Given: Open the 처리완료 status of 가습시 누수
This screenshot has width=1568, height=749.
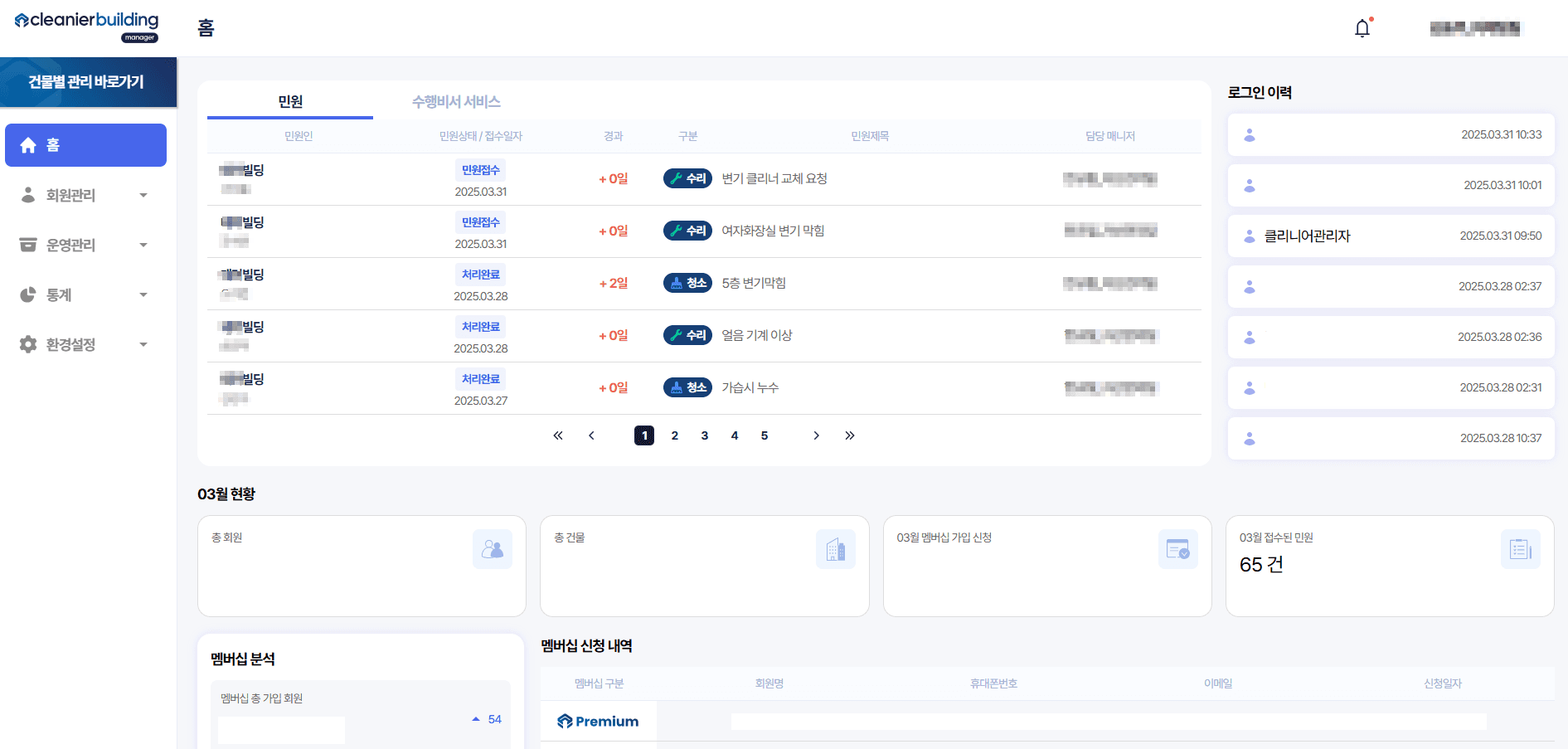Looking at the screenshot, I should pos(479,378).
